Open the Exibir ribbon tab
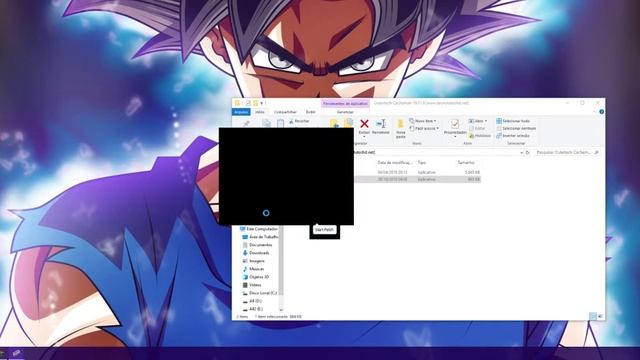This screenshot has width=640, height=360. point(311,111)
